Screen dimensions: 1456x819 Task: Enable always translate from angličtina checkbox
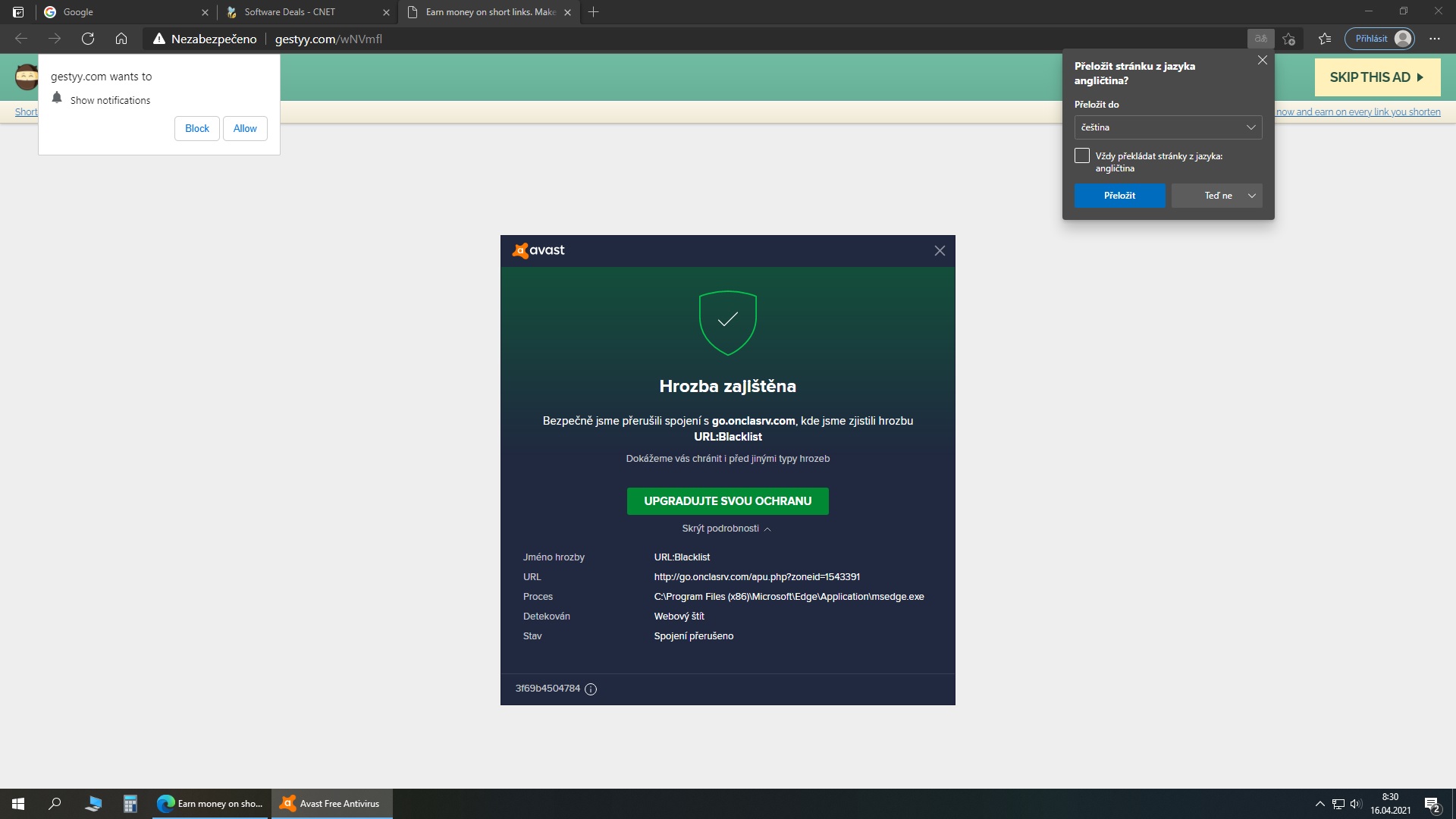coord(1082,156)
